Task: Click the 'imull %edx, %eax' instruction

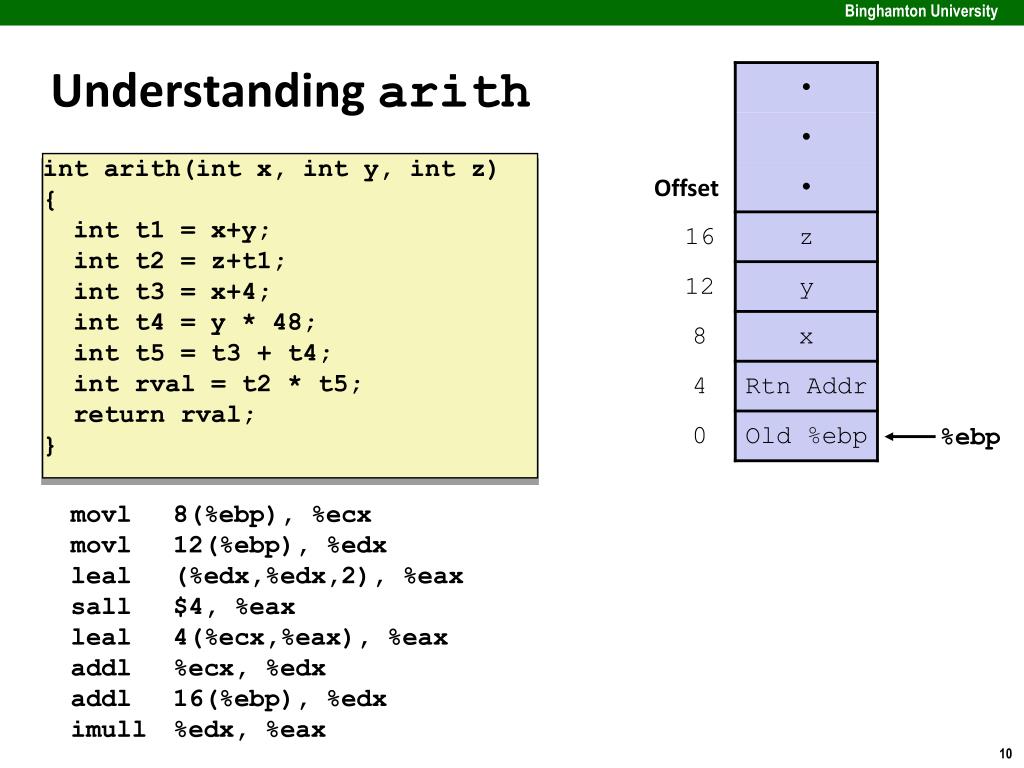Action: (x=198, y=730)
